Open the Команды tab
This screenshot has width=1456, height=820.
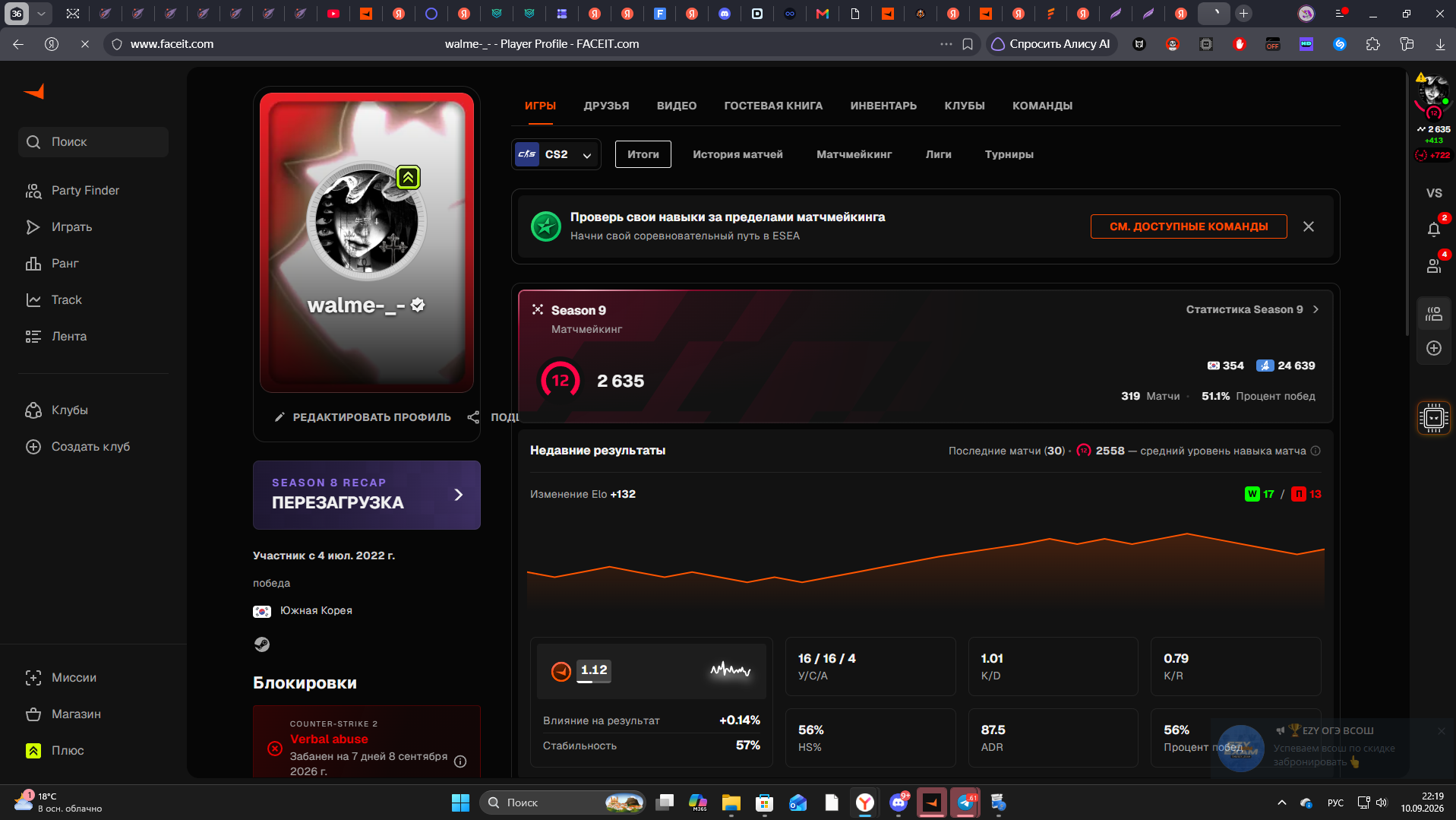1042,106
